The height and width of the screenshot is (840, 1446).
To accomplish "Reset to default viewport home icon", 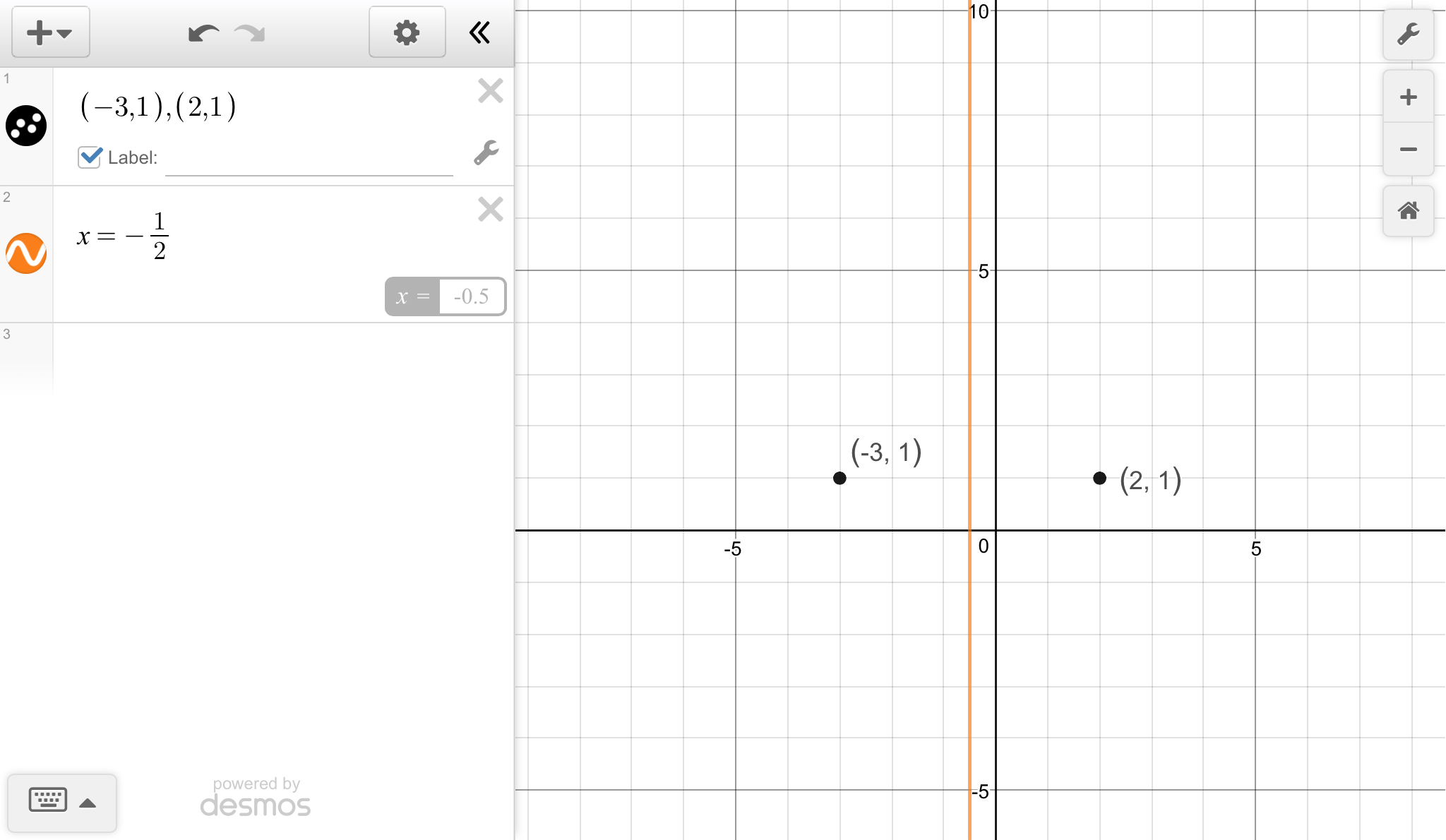I will 1408,210.
